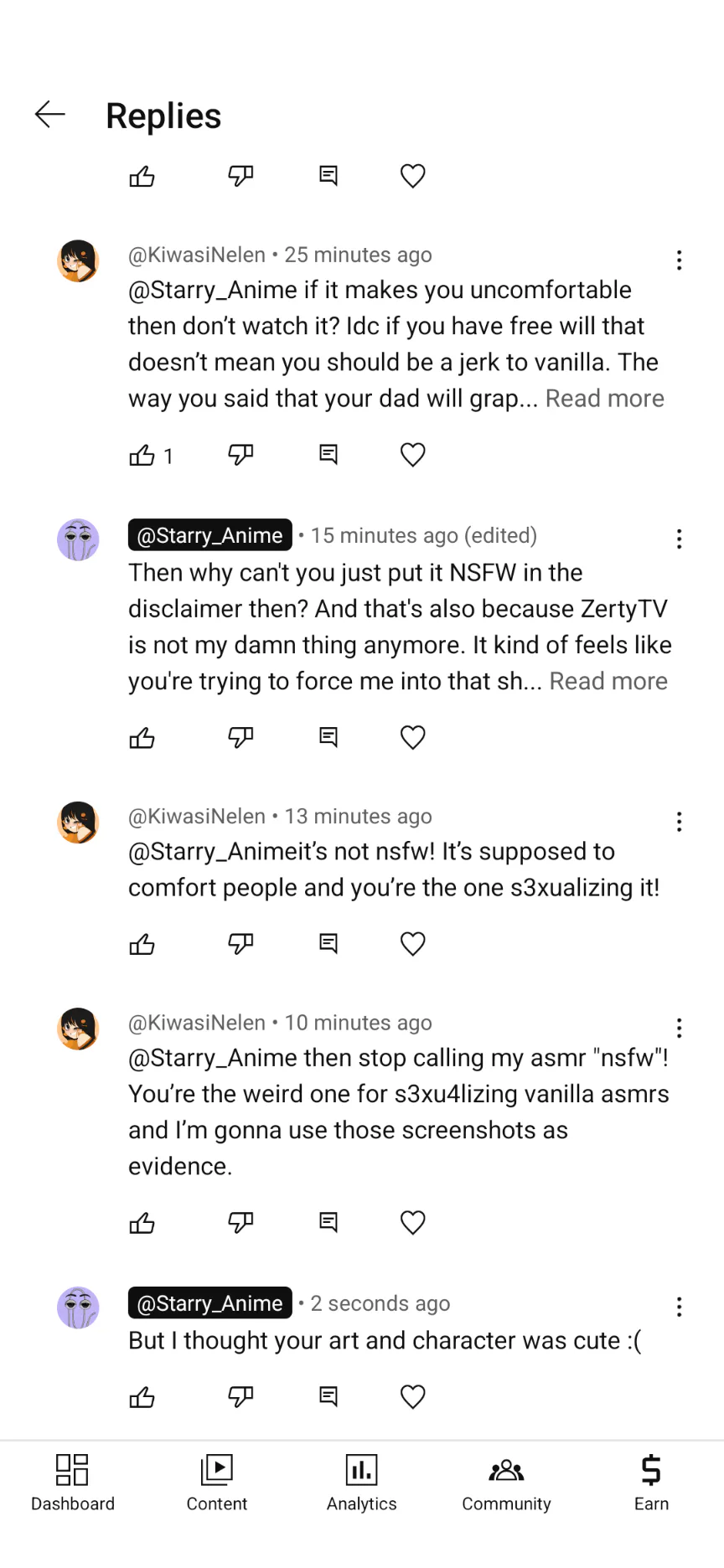Click @Starry_Anime badge on 15 minutes ago comment
The height and width of the screenshot is (1568, 724).
209,535
